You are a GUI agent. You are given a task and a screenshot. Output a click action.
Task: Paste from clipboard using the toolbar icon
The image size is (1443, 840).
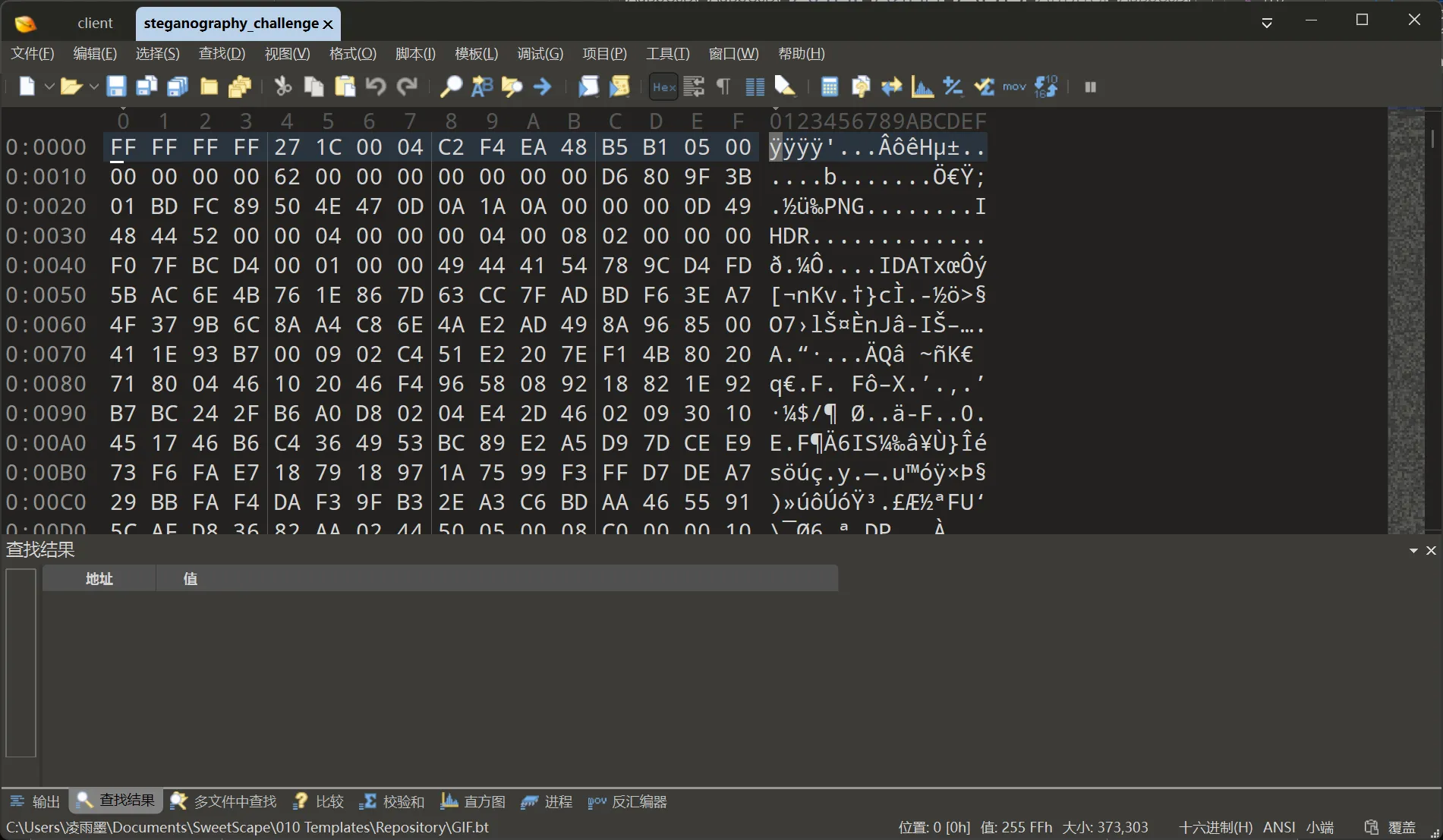click(345, 87)
